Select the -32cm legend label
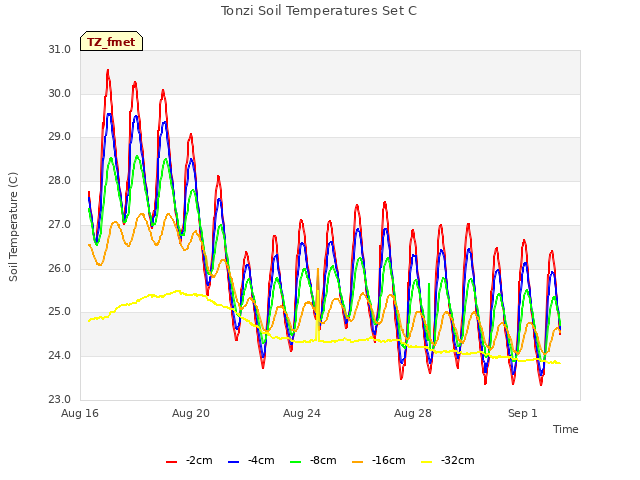Screen dimensions: 640x480 tap(458, 460)
